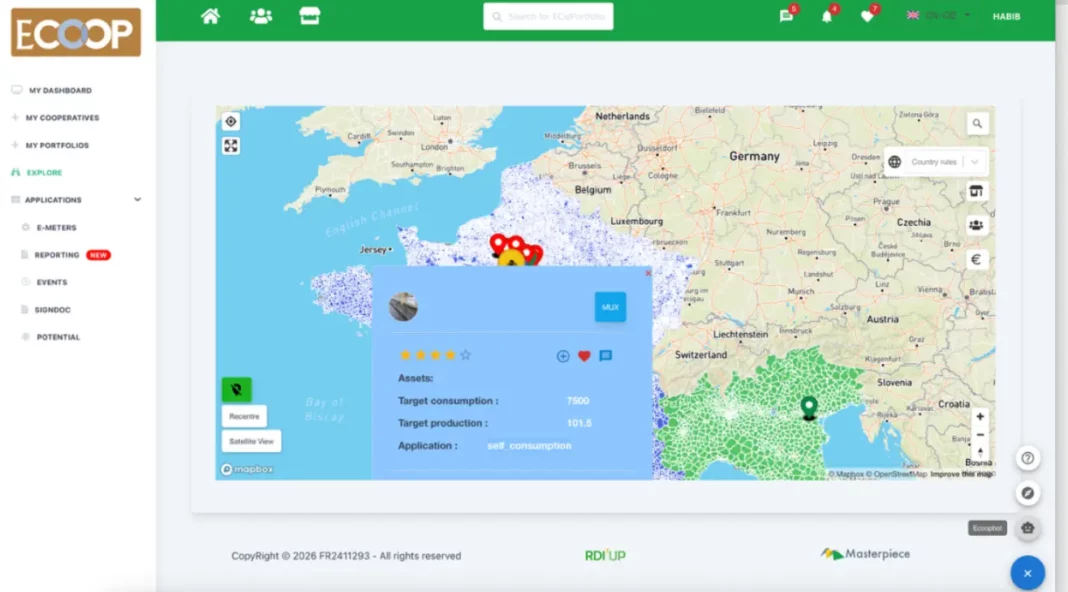Screen dimensions: 1068x592
Task: Rate with the fifth empty star
Action: coord(465,355)
